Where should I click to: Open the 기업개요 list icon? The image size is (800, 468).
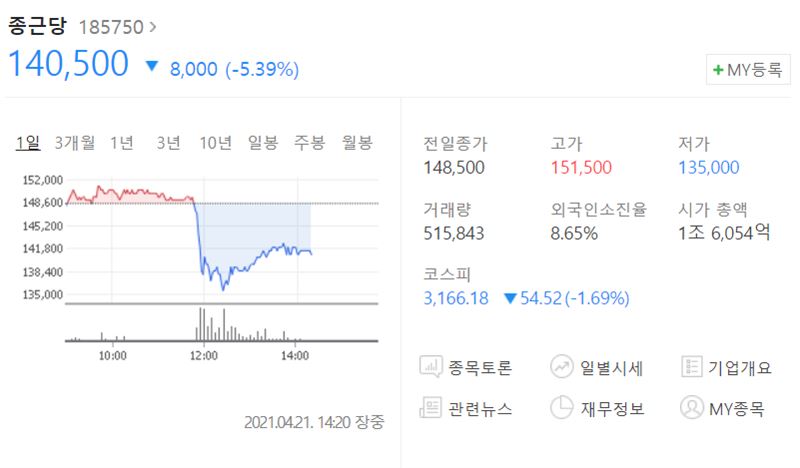(x=692, y=367)
